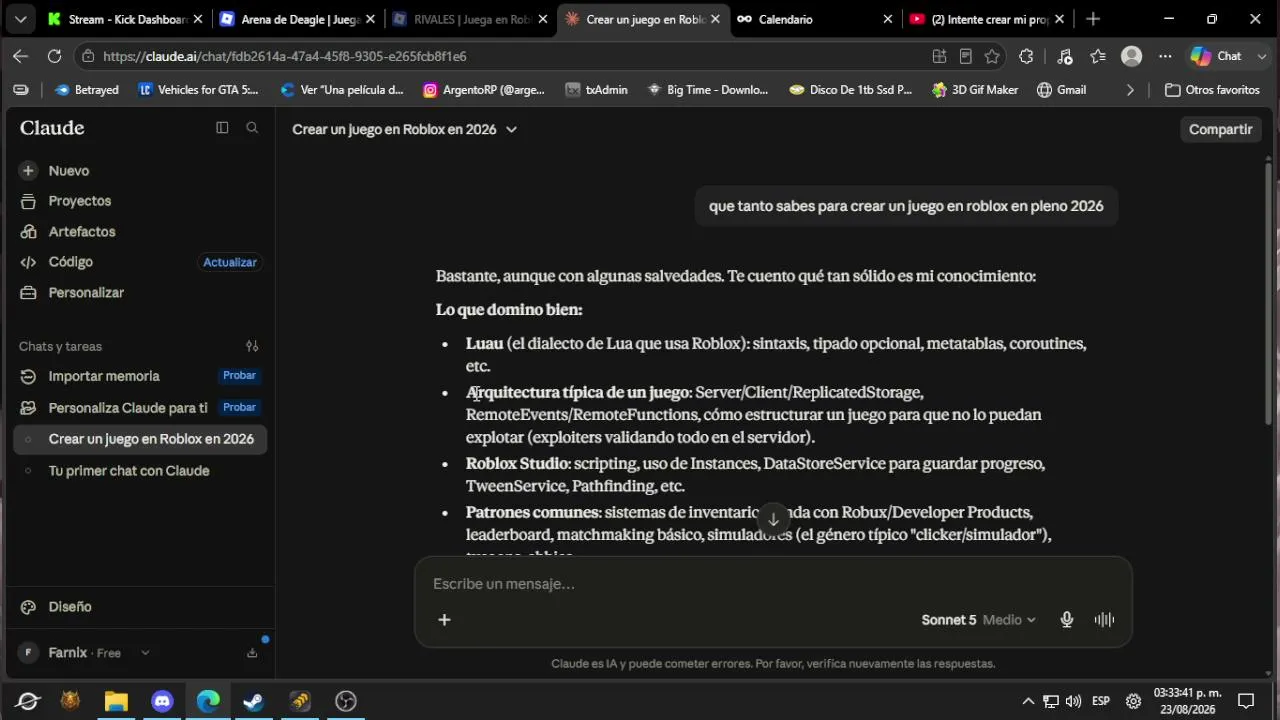Open Steam from the taskbar
Viewport: 1280px width, 720px height.
tap(254, 701)
